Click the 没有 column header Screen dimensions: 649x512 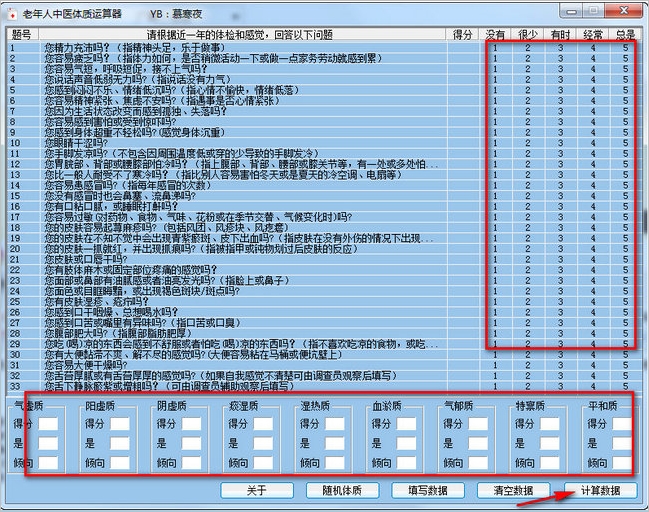(495, 34)
